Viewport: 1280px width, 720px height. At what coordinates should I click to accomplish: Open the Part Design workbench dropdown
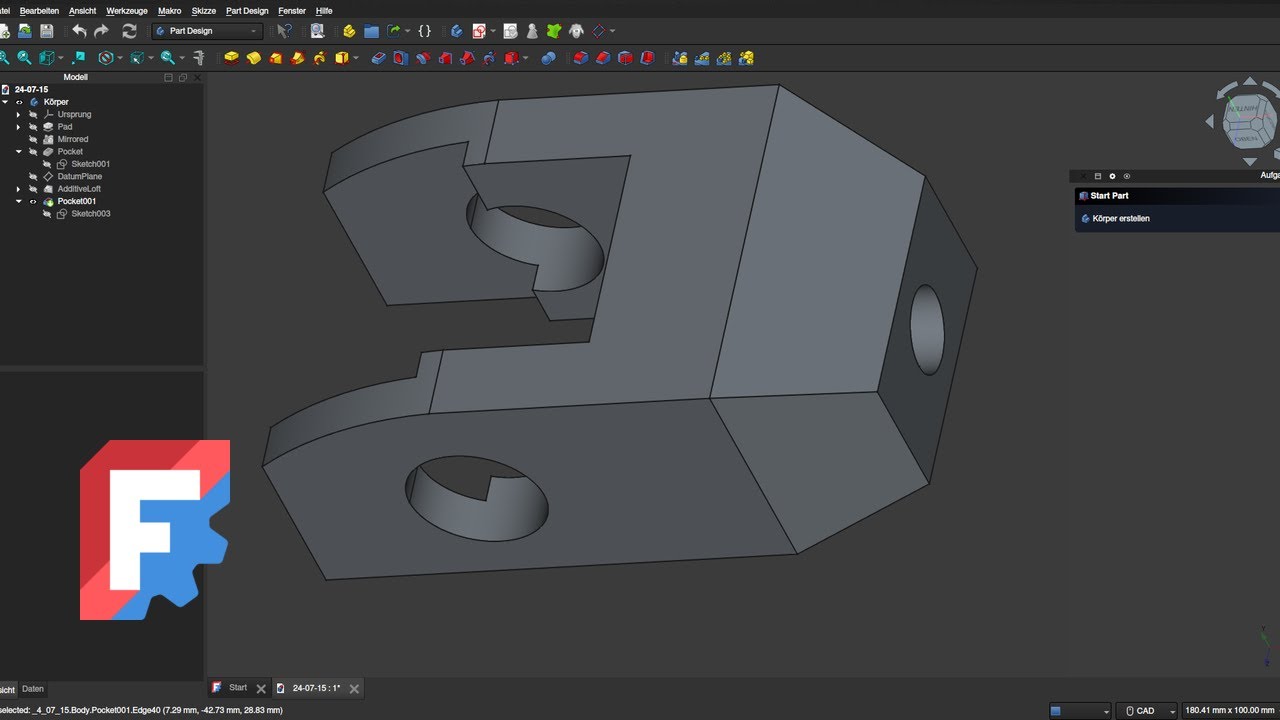coord(207,31)
